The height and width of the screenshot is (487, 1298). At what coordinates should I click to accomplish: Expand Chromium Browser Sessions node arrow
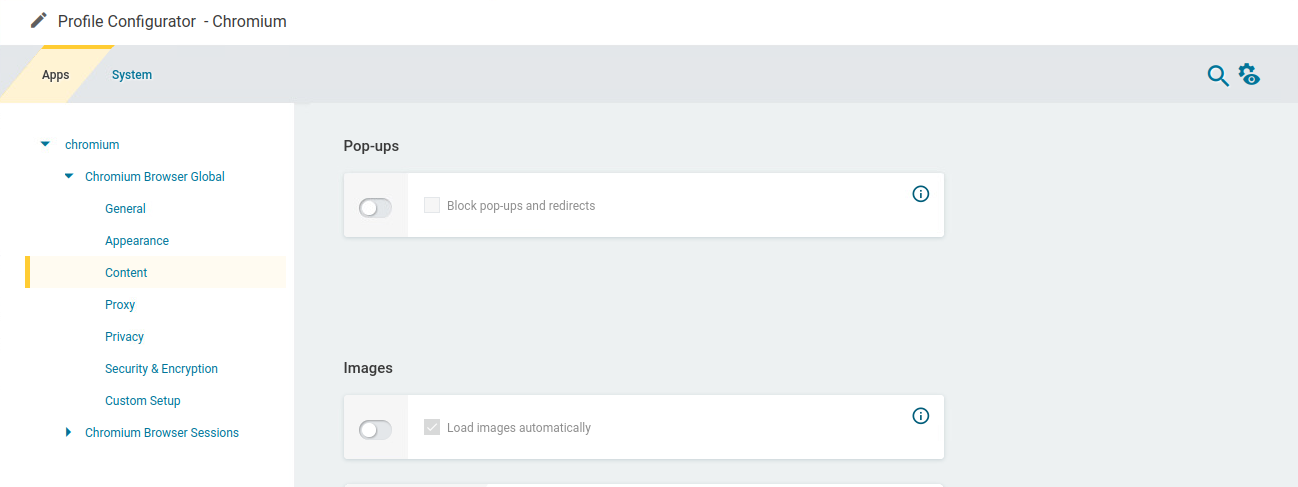(69, 433)
